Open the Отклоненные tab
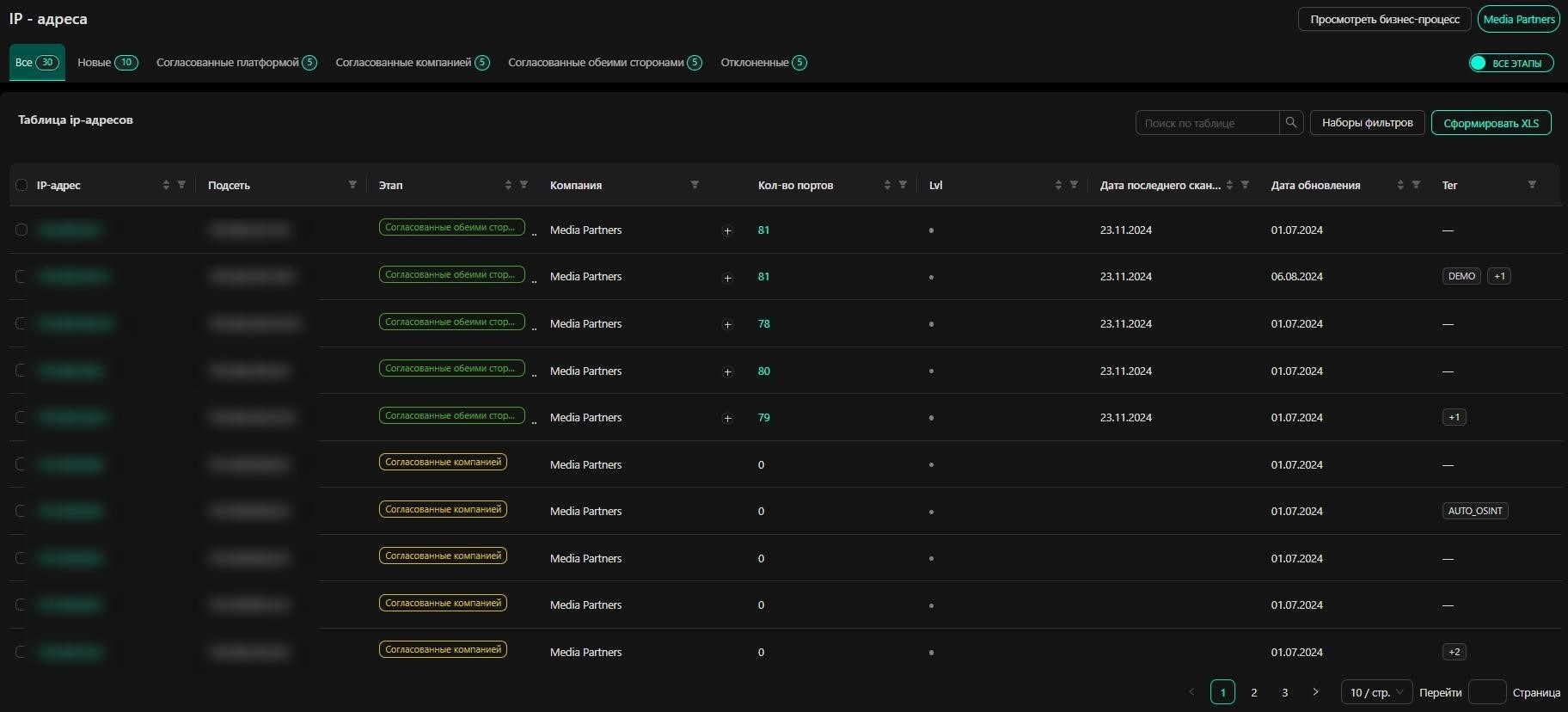 click(763, 63)
